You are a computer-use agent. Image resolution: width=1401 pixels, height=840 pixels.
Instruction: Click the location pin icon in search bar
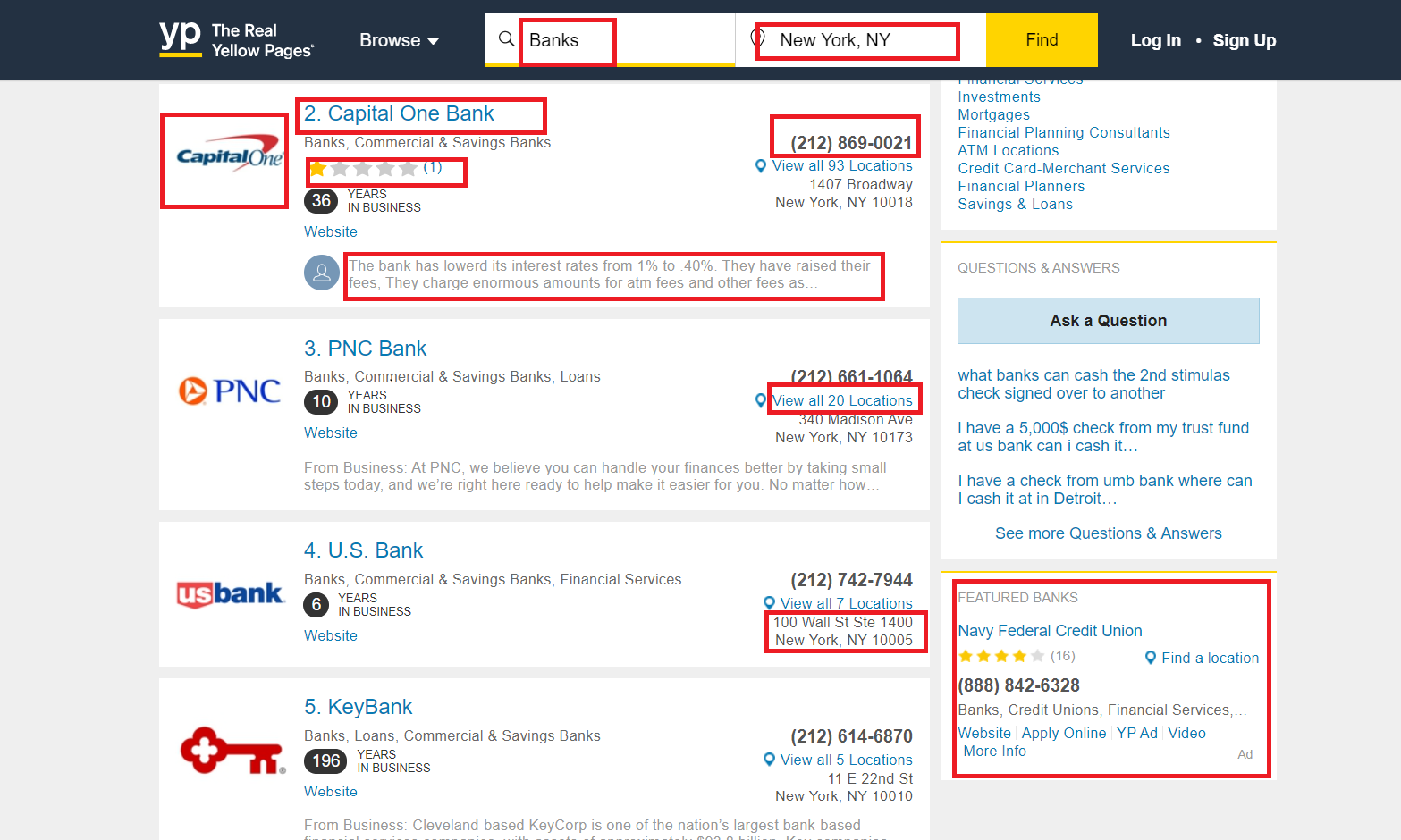[757, 39]
